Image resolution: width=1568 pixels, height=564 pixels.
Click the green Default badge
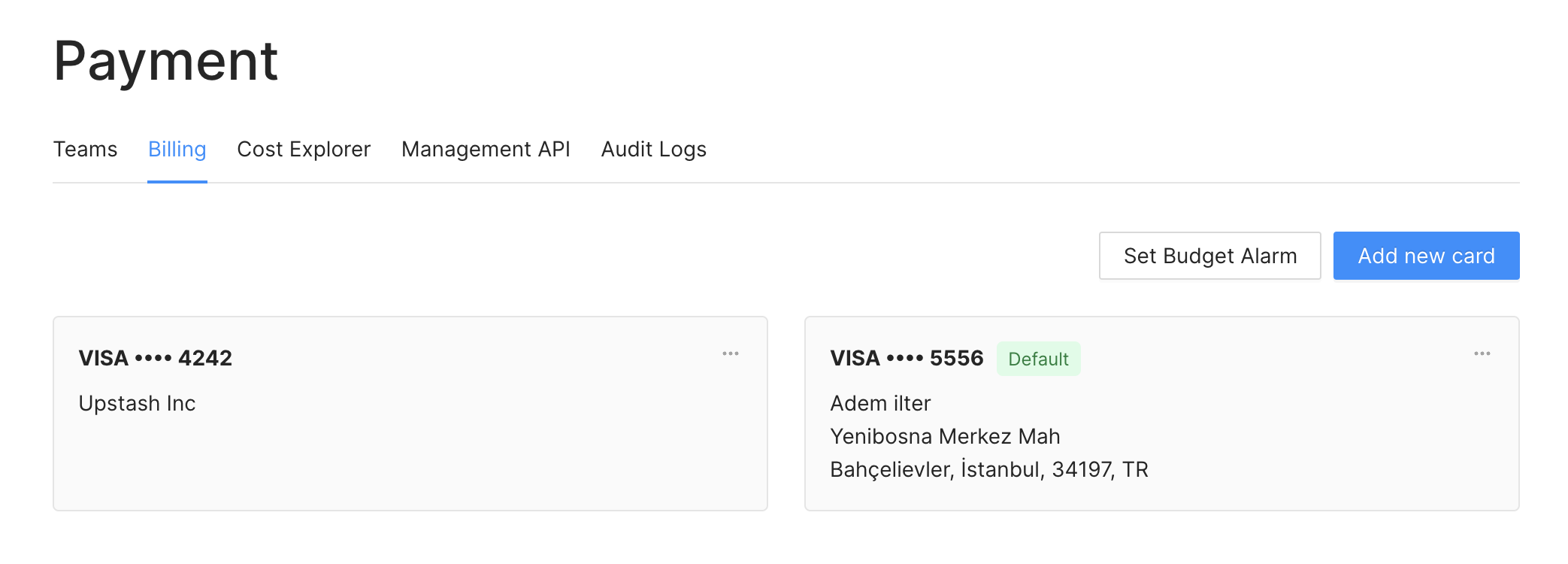click(1038, 359)
